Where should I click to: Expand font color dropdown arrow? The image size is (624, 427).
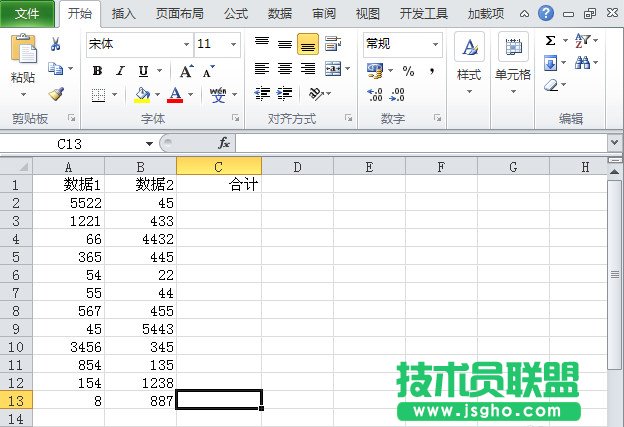pyautogui.click(x=191, y=95)
